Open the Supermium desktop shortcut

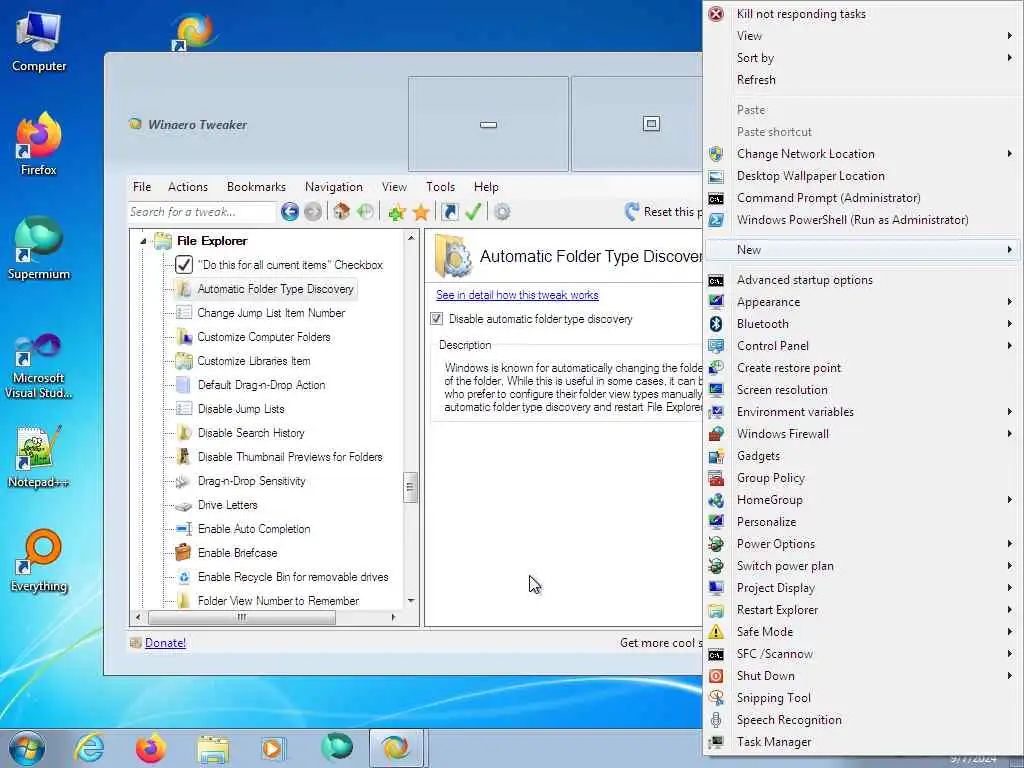click(x=39, y=248)
